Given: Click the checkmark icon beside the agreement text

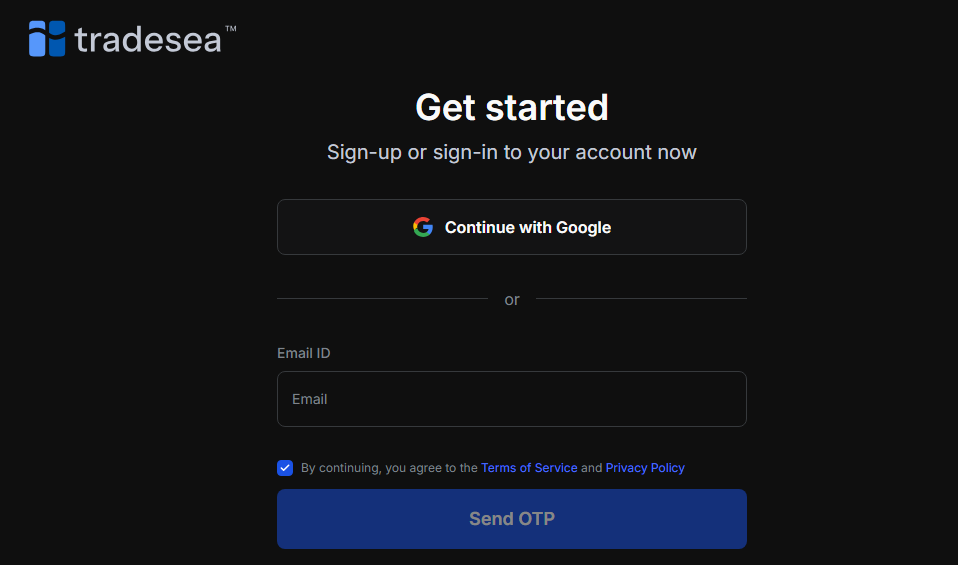Looking at the screenshot, I should (x=285, y=468).
